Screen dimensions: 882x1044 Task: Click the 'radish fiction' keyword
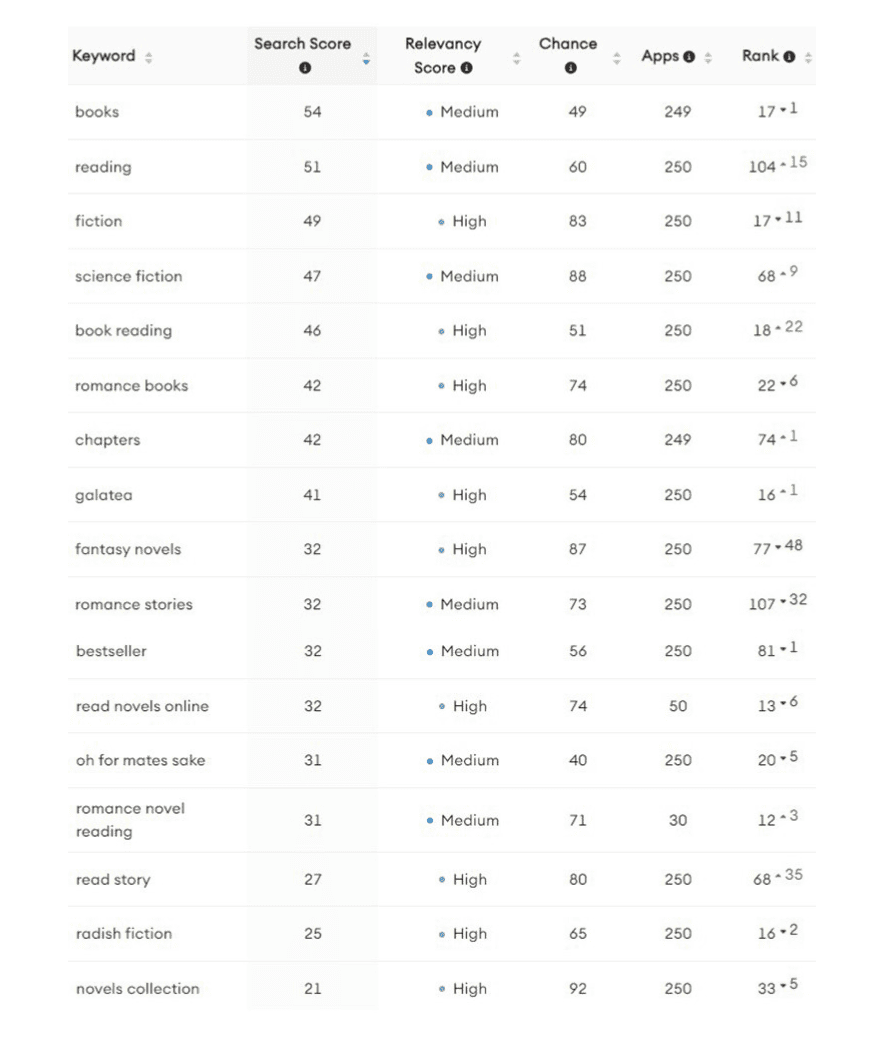(x=123, y=933)
